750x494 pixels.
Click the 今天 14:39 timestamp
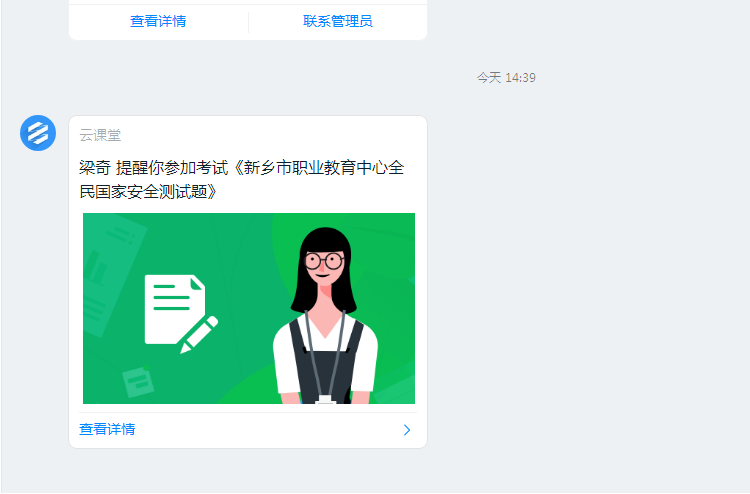point(506,77)
